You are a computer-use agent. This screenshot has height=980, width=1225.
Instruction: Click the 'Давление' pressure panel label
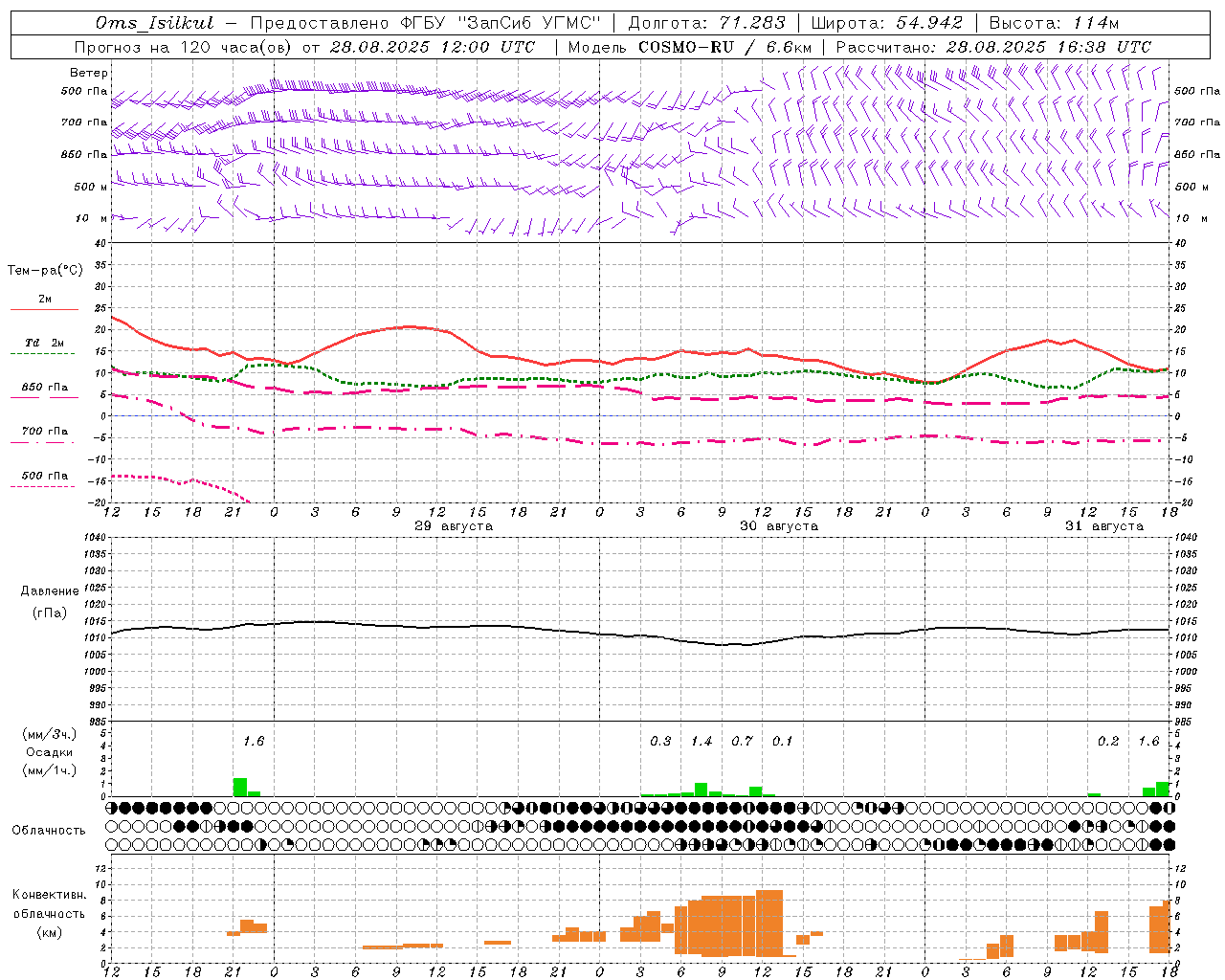(x=50, y=591)
